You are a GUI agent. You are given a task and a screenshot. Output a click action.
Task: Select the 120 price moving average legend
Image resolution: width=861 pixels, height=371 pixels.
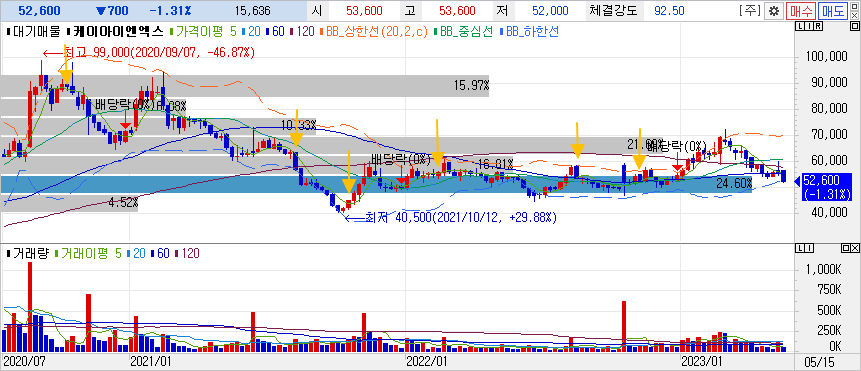[x=303, y=32]
